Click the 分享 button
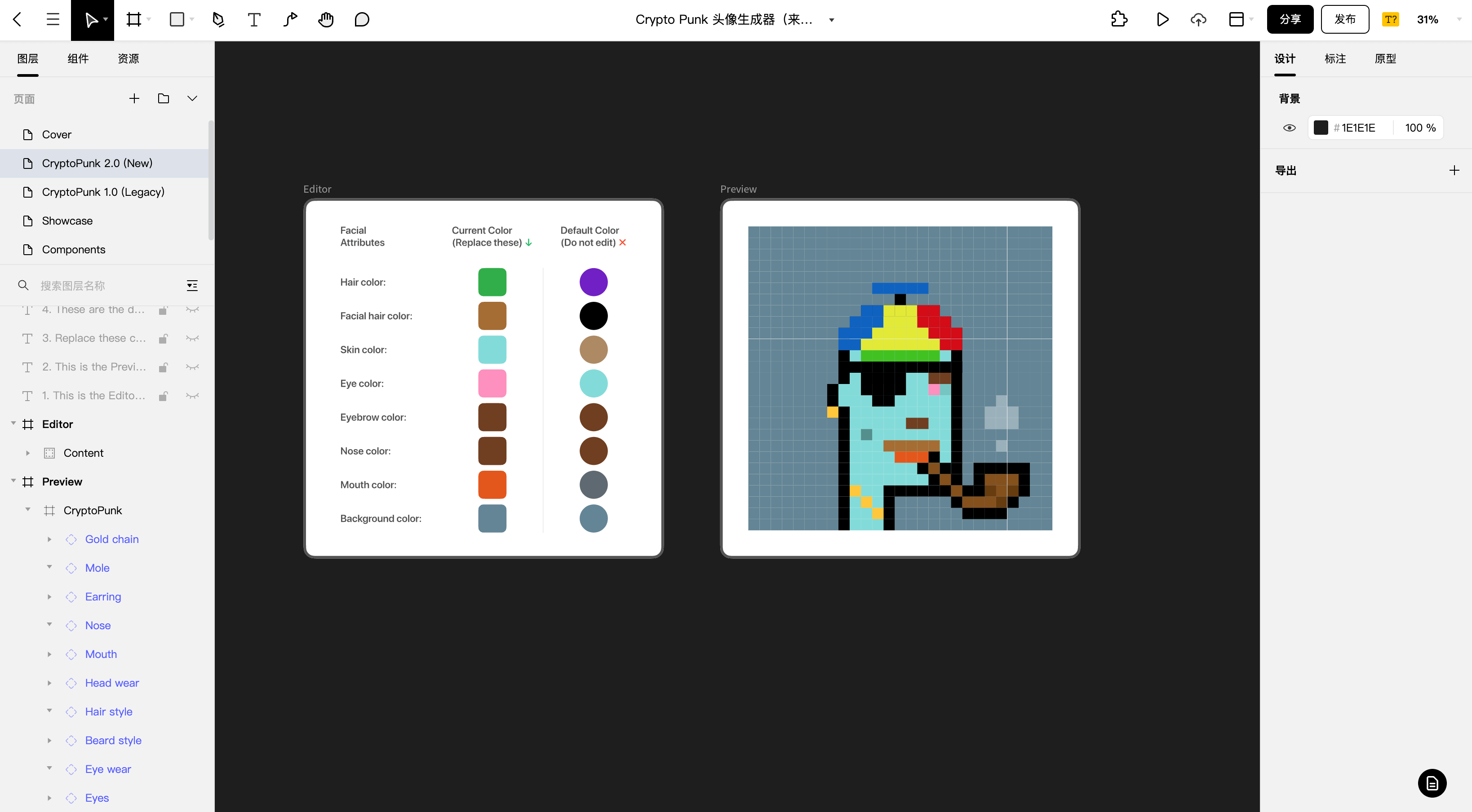 click(x=1290, y=19)
